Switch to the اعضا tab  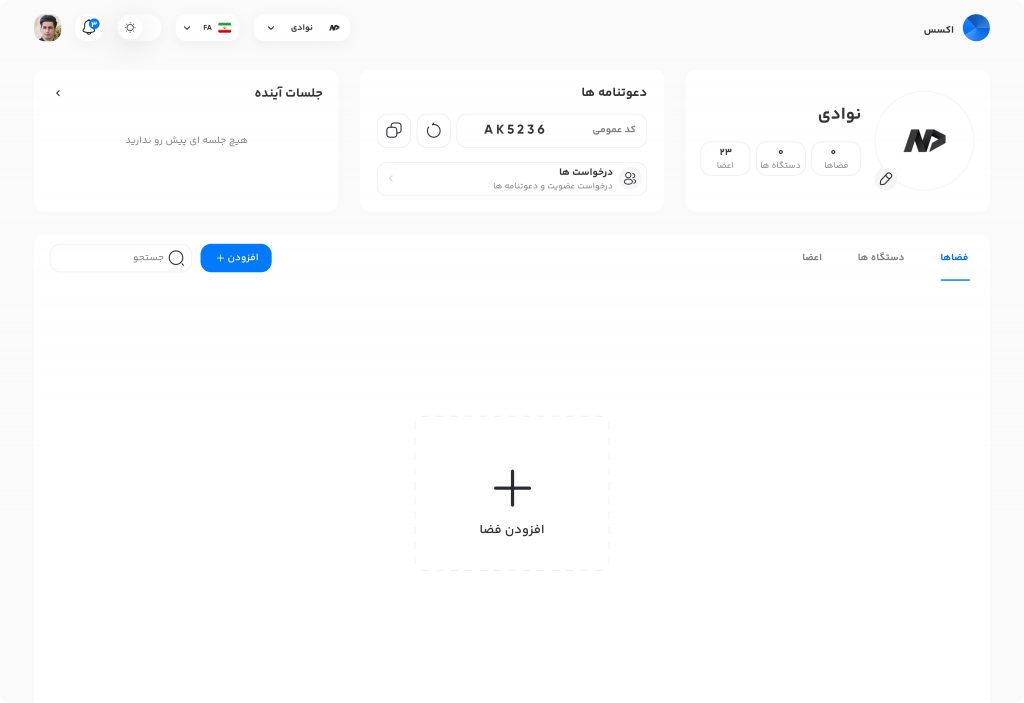coord(812,257)
